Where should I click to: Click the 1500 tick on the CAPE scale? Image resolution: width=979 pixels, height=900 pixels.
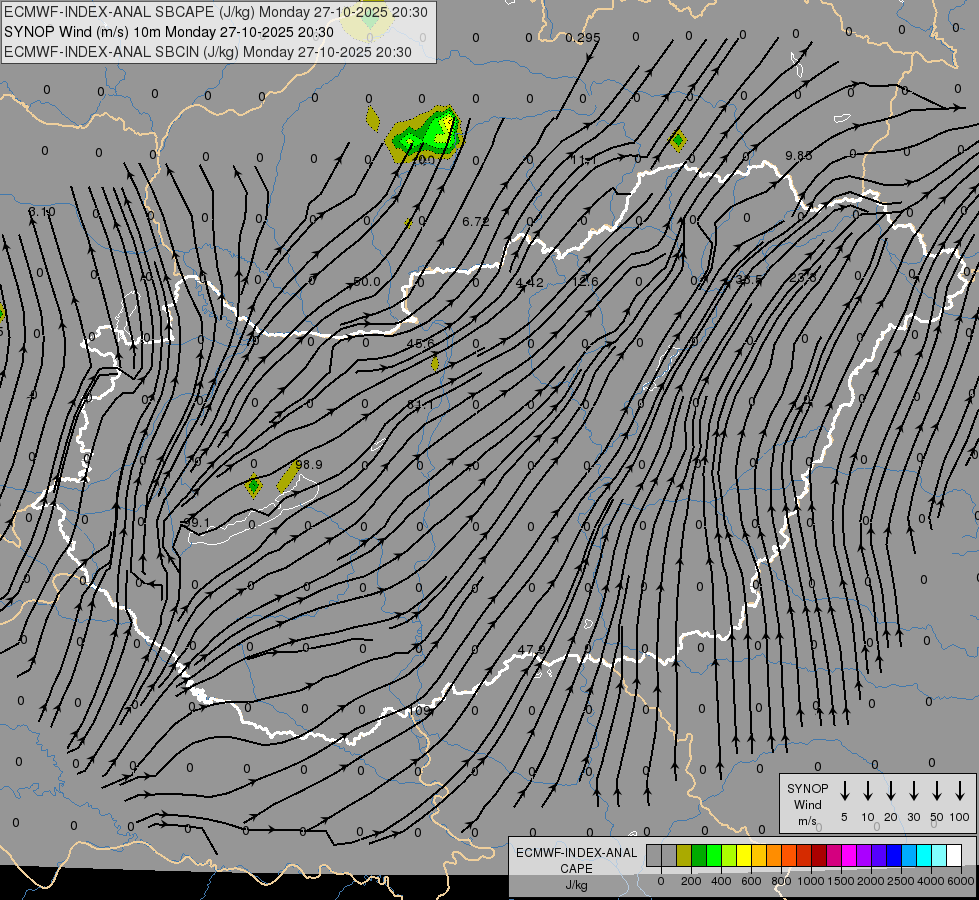(840, 881)
